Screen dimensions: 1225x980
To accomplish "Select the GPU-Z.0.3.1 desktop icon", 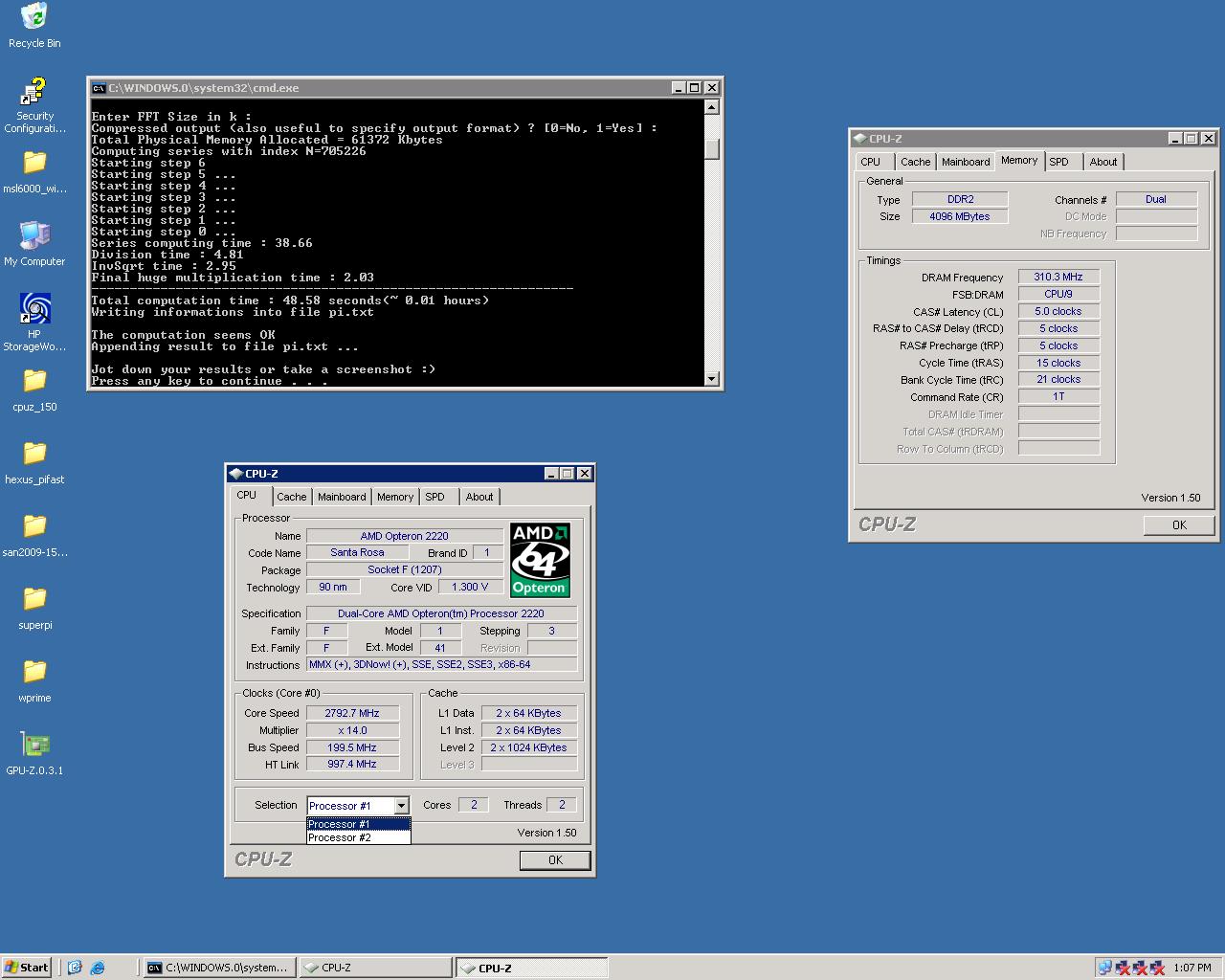I will (x=34, y=745).
